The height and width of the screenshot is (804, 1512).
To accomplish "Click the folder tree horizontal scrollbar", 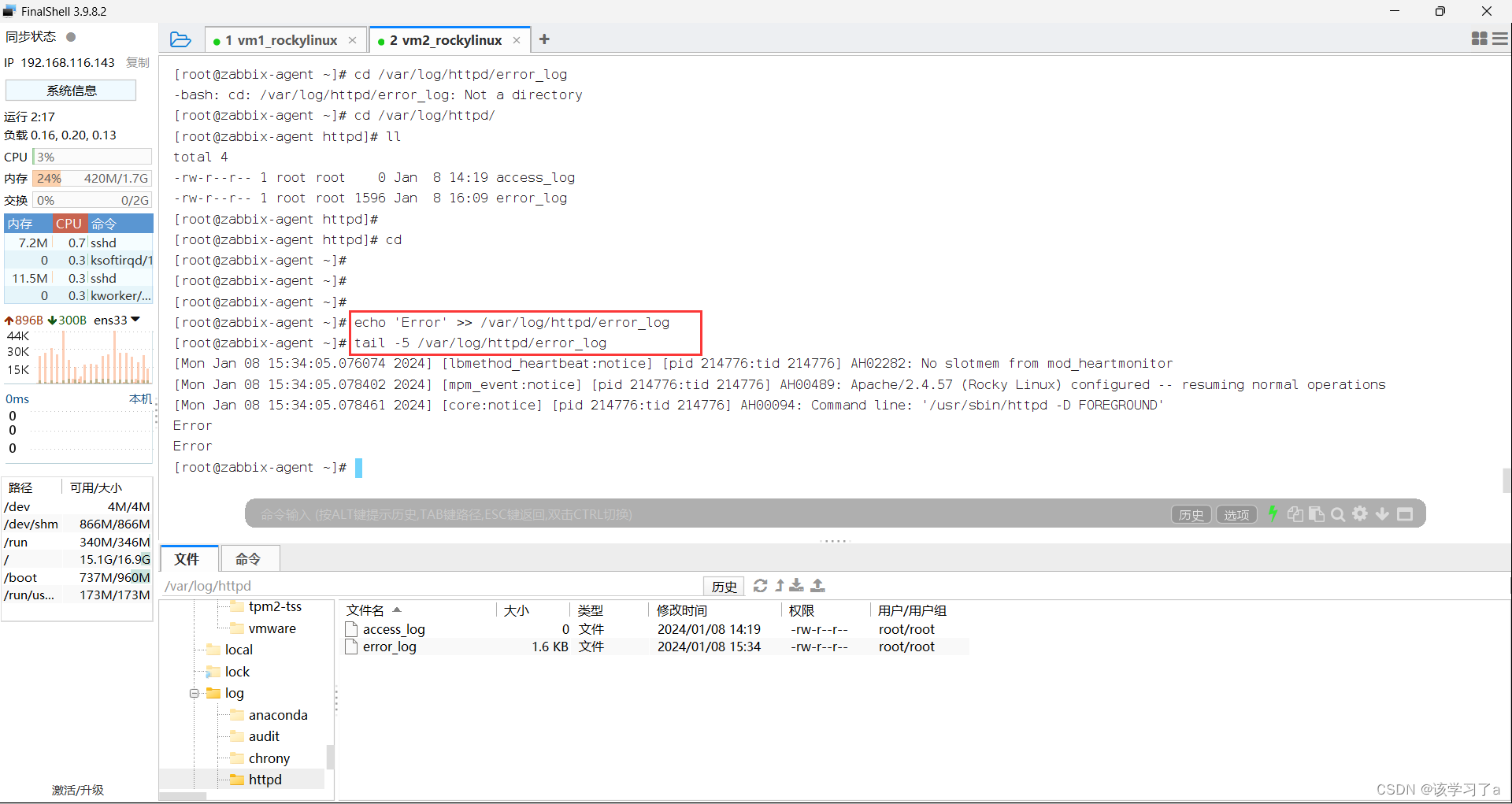I will 183,796.
